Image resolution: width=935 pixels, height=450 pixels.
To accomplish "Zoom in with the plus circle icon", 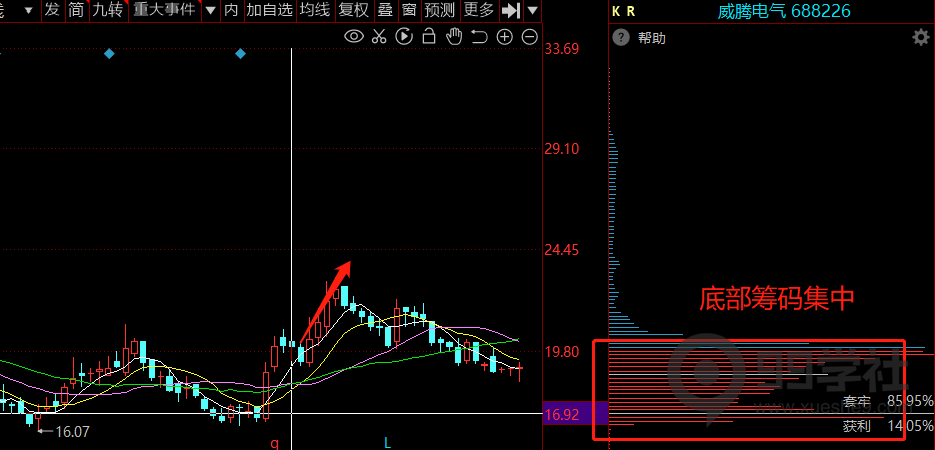I will [504, 37].
